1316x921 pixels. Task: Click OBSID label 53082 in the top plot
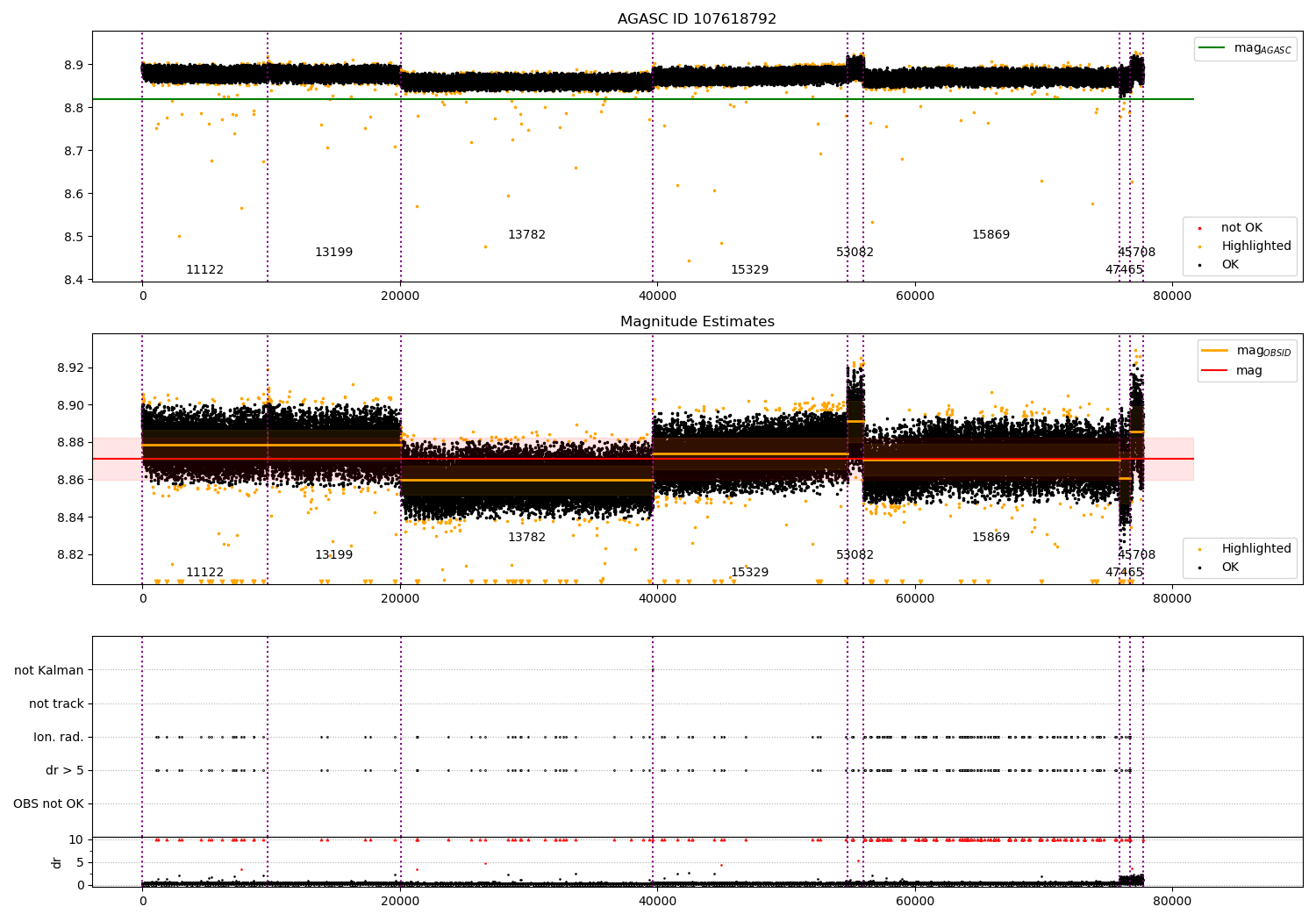coord(855,253)
